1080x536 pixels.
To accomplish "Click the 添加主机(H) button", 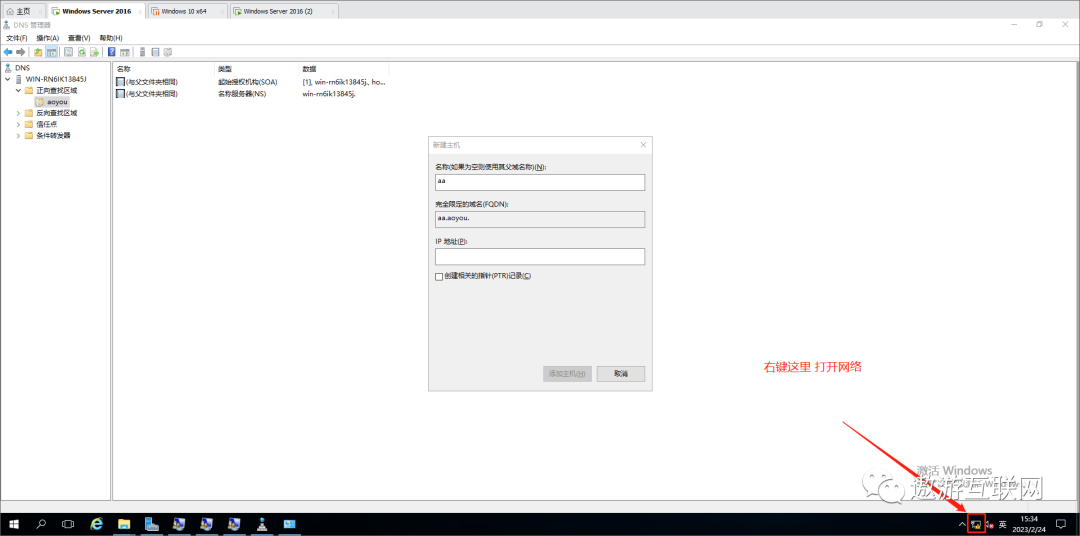I will pos(567,373).
